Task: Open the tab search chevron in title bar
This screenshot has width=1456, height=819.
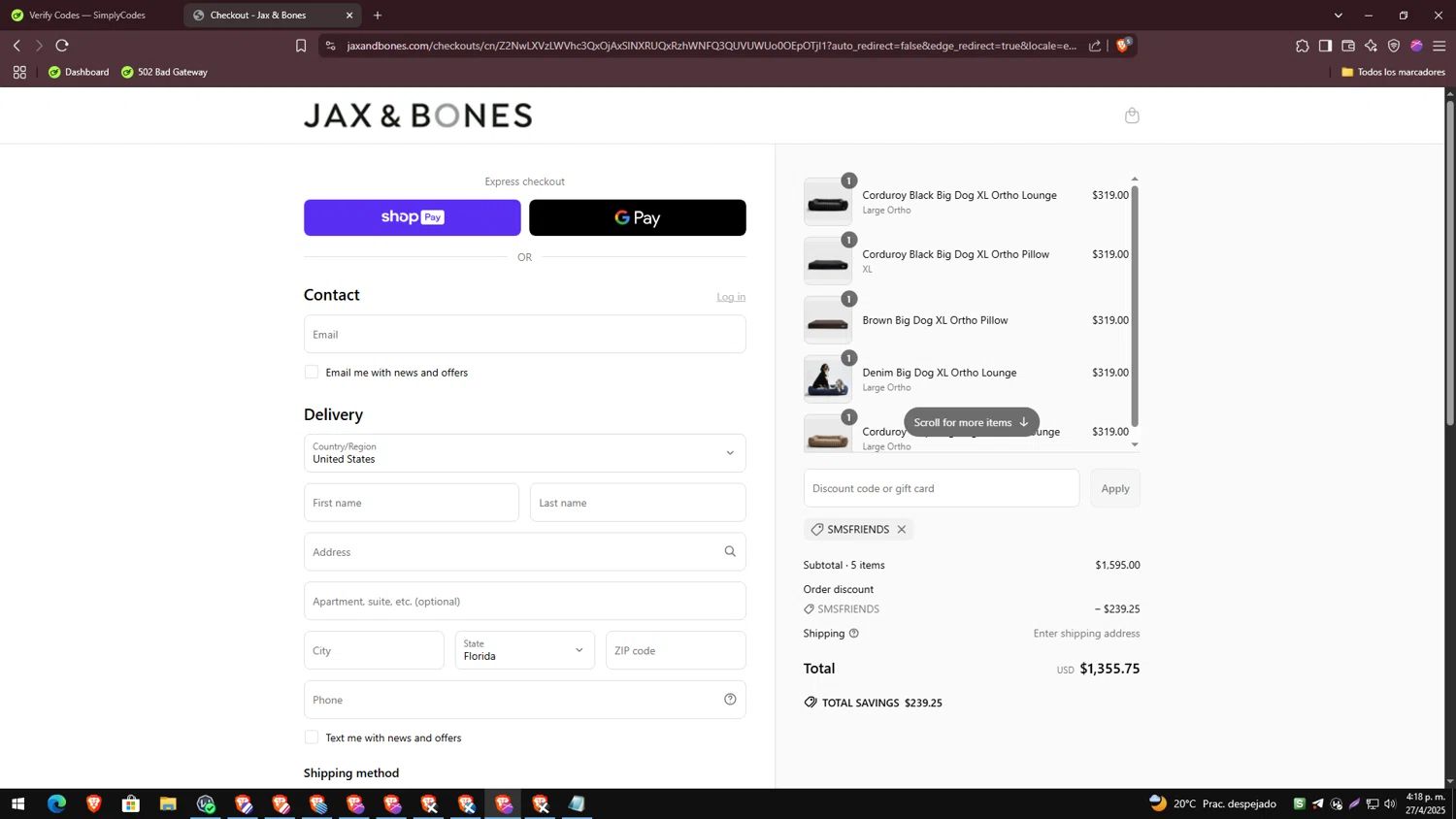Action: 1339,16
